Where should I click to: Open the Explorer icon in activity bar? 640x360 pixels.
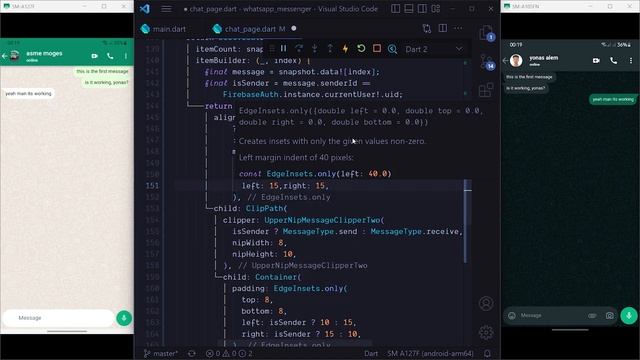[x=486, y=33]
